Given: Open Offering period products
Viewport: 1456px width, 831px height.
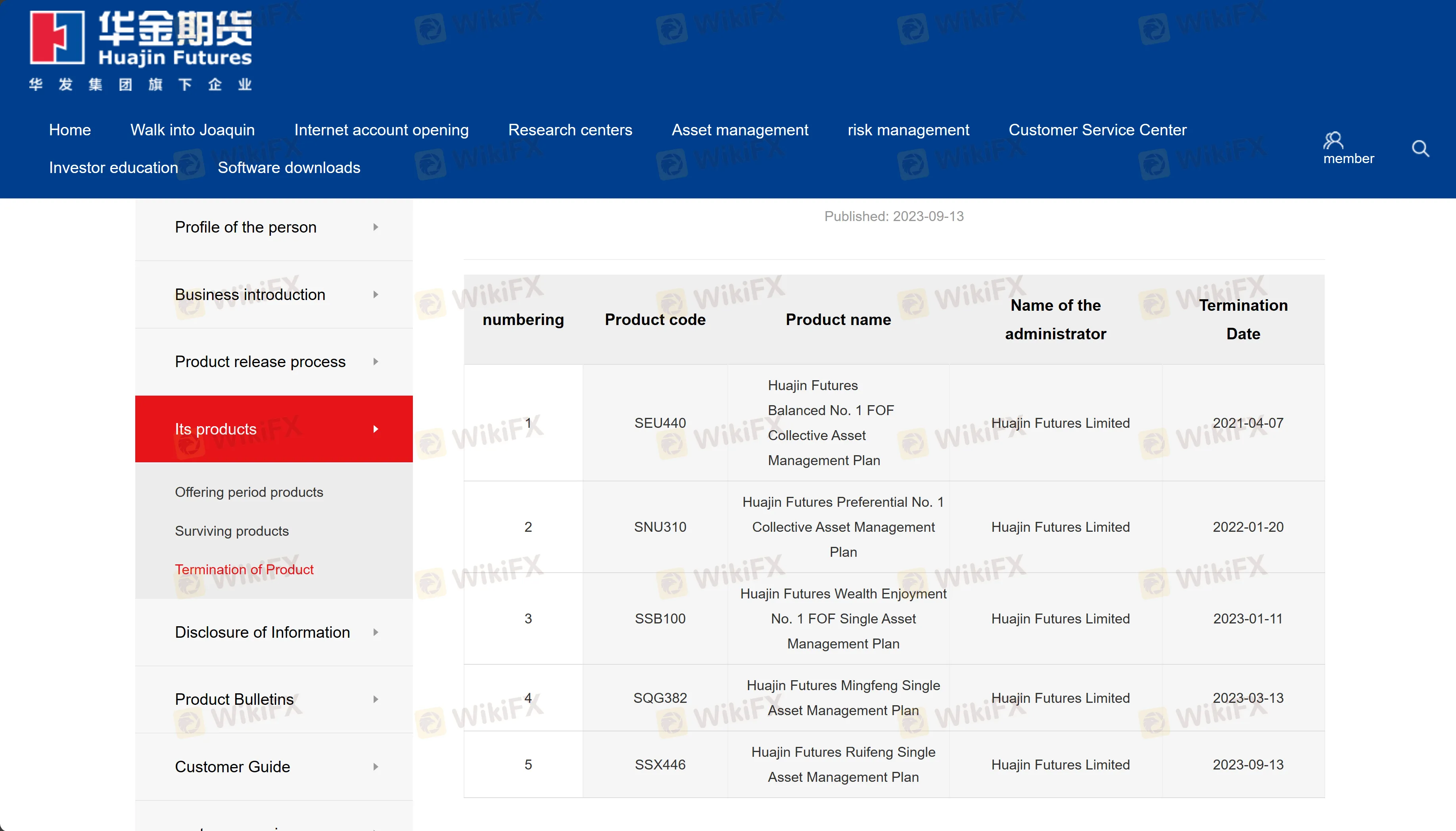Looking at the screenshot, I should [x=249, y=492].
